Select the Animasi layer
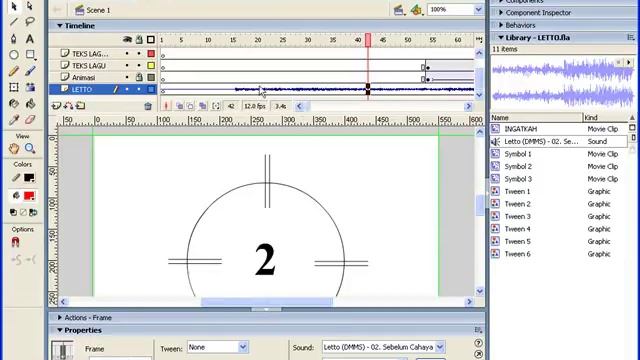Viewport: 640px width, 360px height. point(83,77)
